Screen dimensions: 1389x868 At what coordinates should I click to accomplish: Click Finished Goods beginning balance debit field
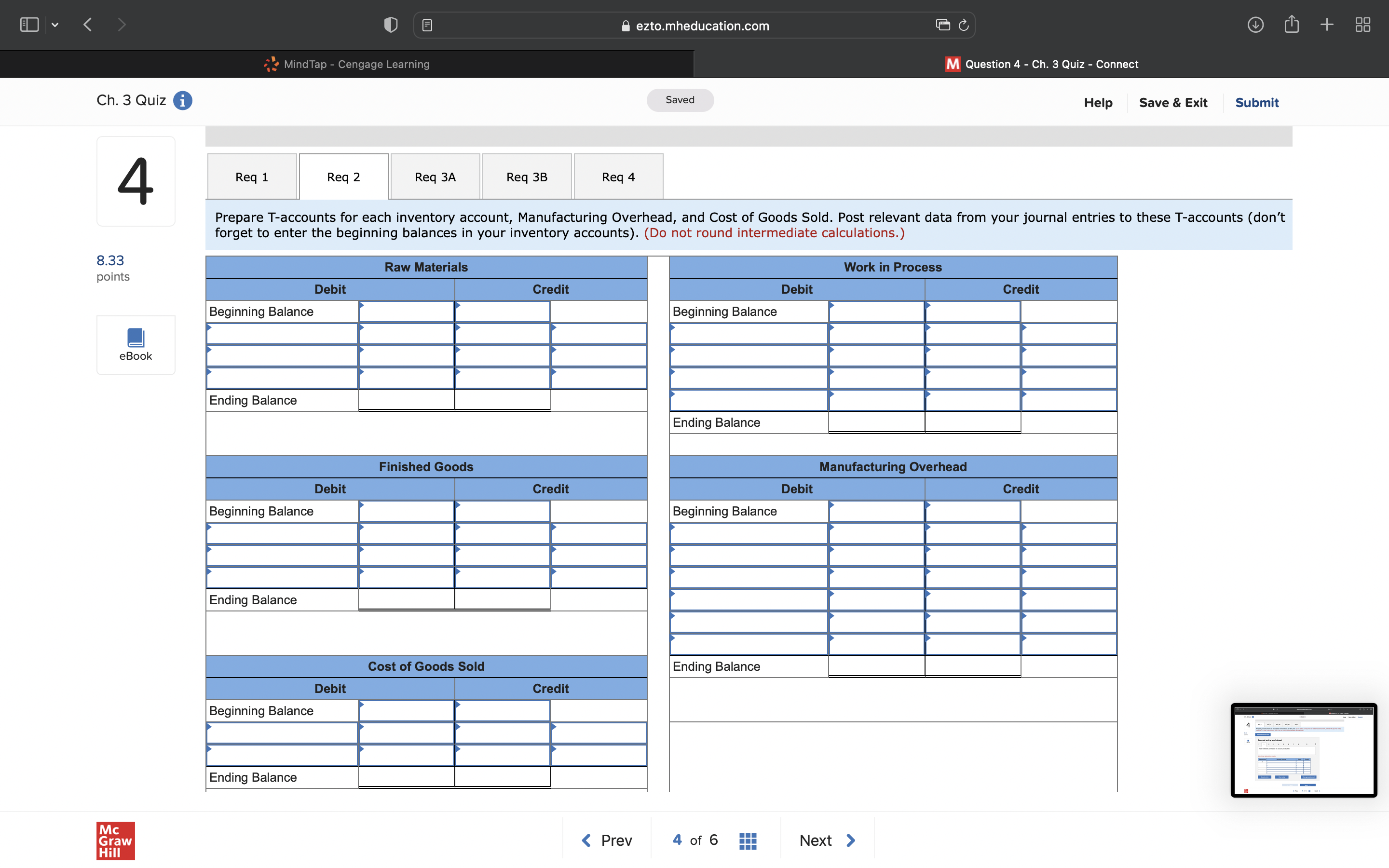pos(407,511)
